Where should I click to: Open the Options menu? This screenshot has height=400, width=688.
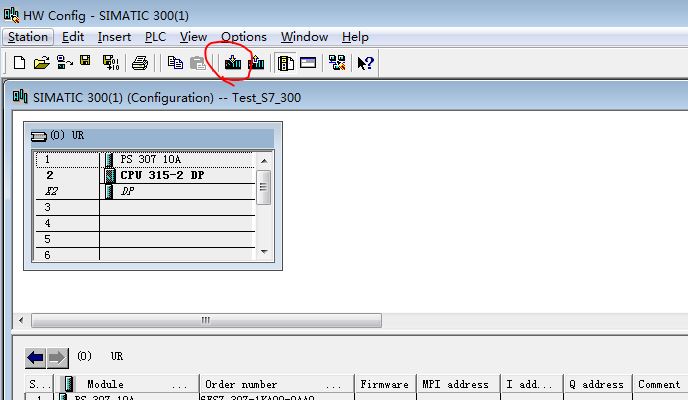(243, 37)
